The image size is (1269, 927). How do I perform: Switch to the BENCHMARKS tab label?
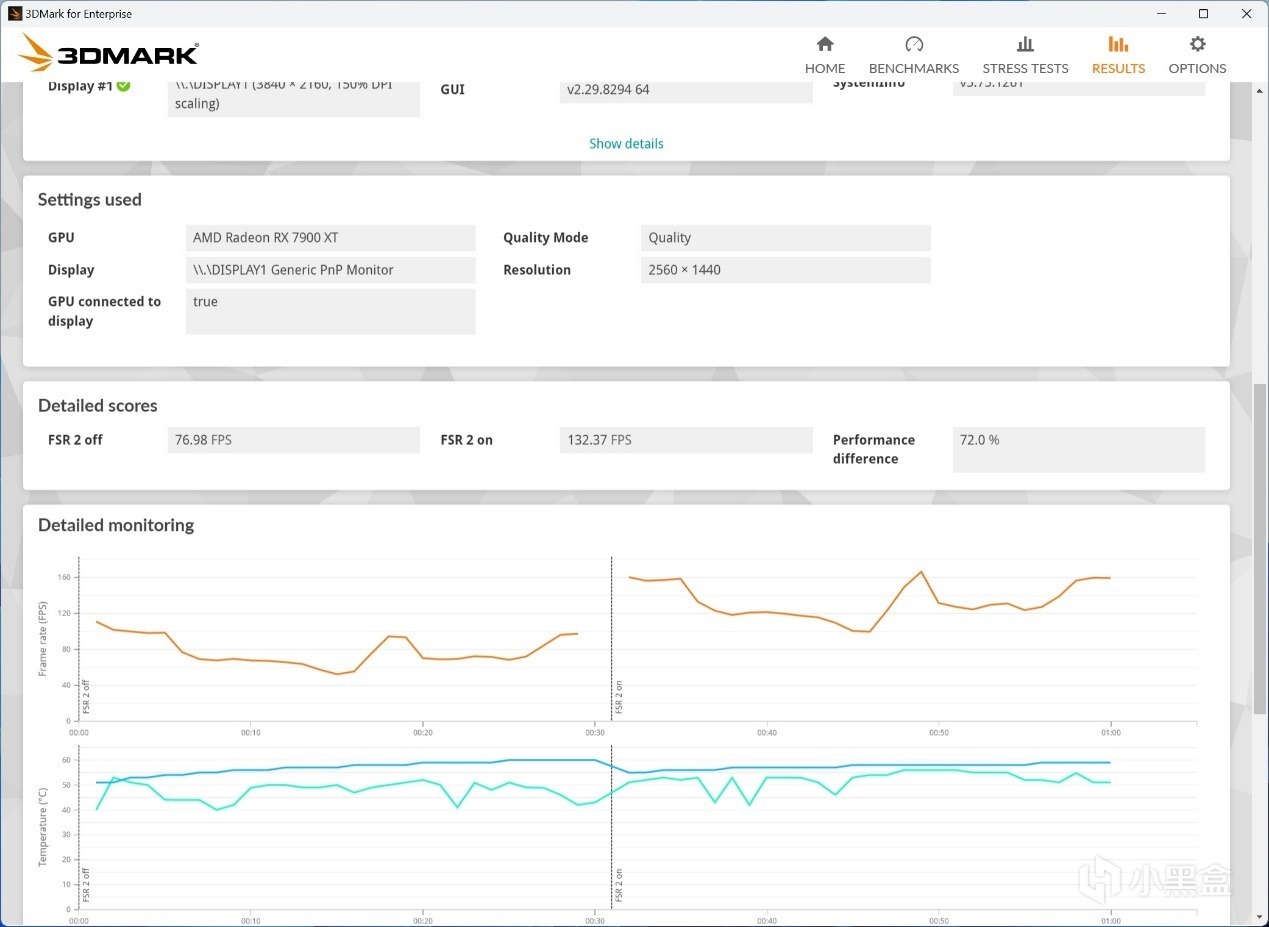click(x=914, y=68)
